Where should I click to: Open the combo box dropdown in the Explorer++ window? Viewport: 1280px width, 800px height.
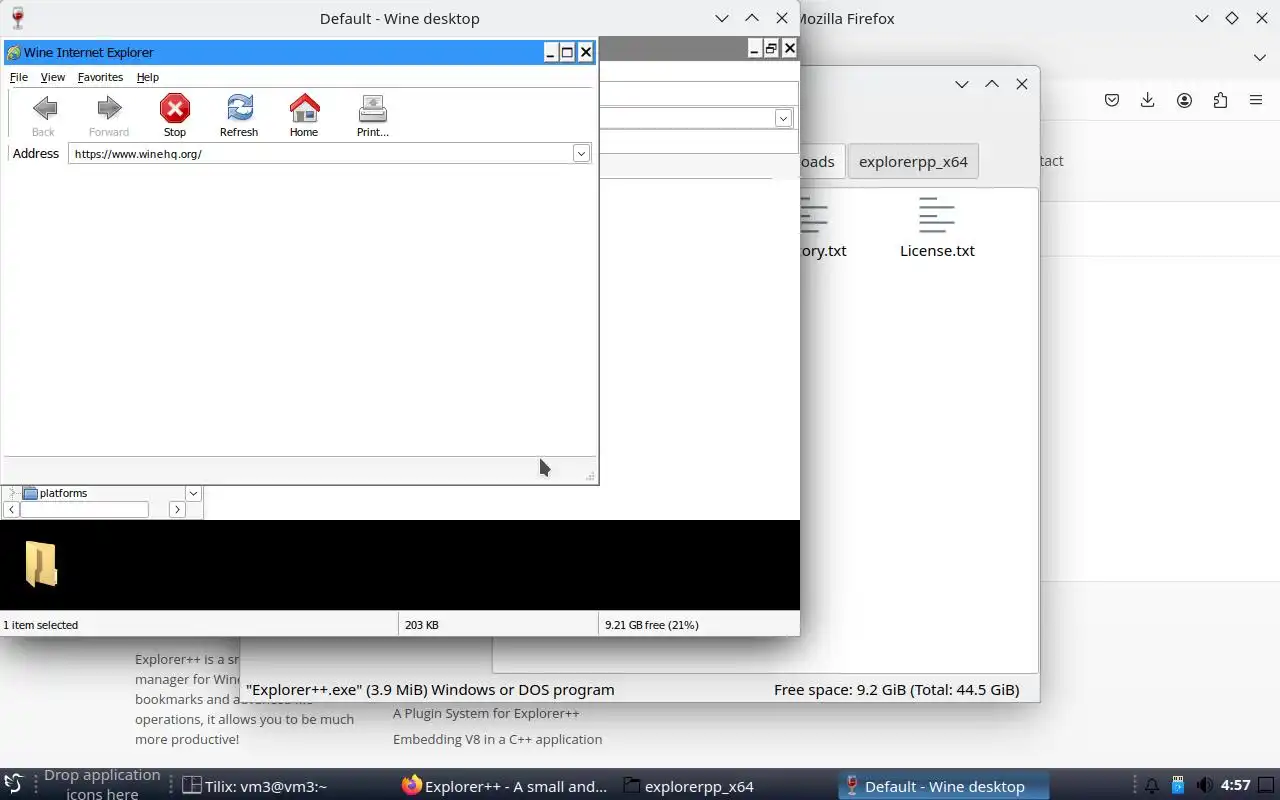(783, 118)
